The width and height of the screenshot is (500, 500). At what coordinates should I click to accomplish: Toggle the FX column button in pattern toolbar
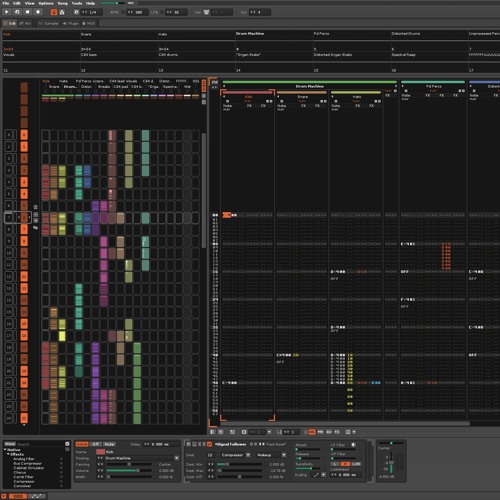pyautogui.click(x=337, y=432)
